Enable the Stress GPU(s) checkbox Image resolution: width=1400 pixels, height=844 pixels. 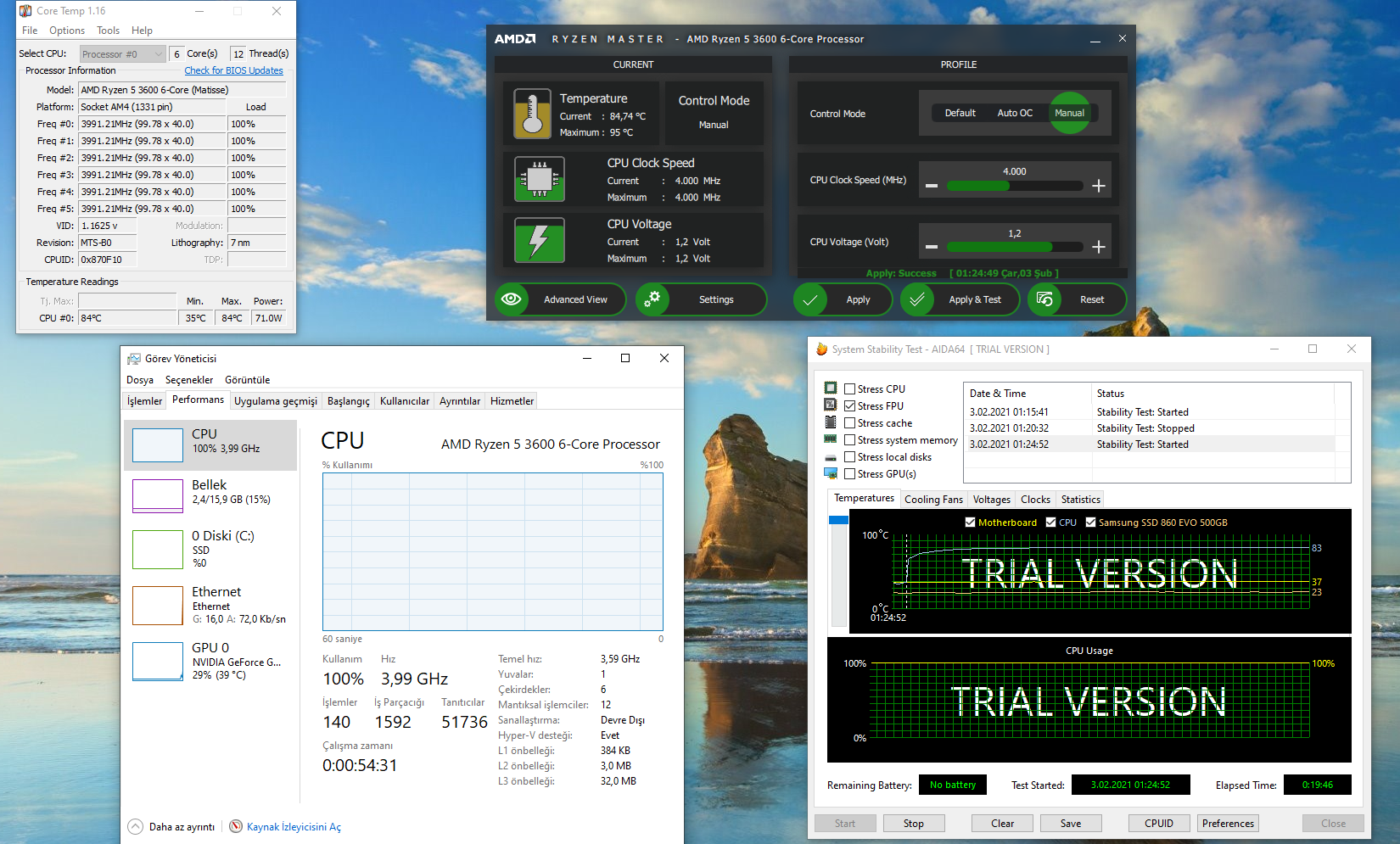(849, 474)
